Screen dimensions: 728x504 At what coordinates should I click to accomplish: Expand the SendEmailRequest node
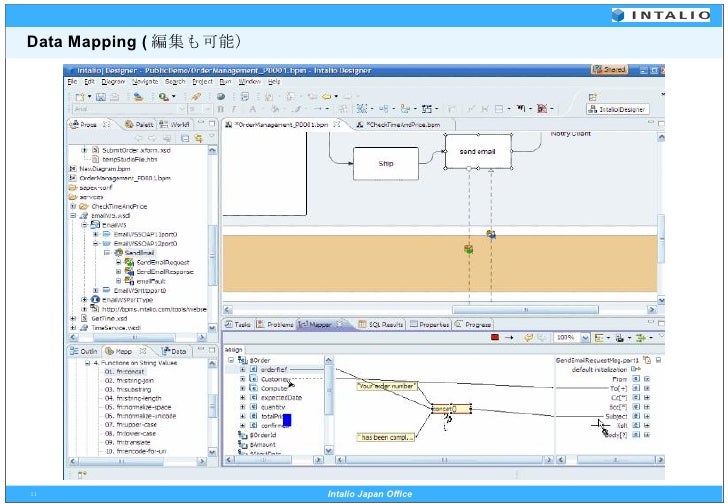[118, 262]
